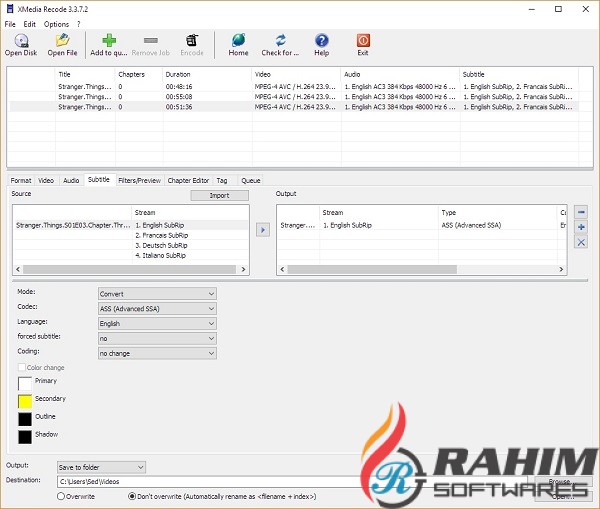
Task: Switch to the Audio tab
Action: coord(71,180)
